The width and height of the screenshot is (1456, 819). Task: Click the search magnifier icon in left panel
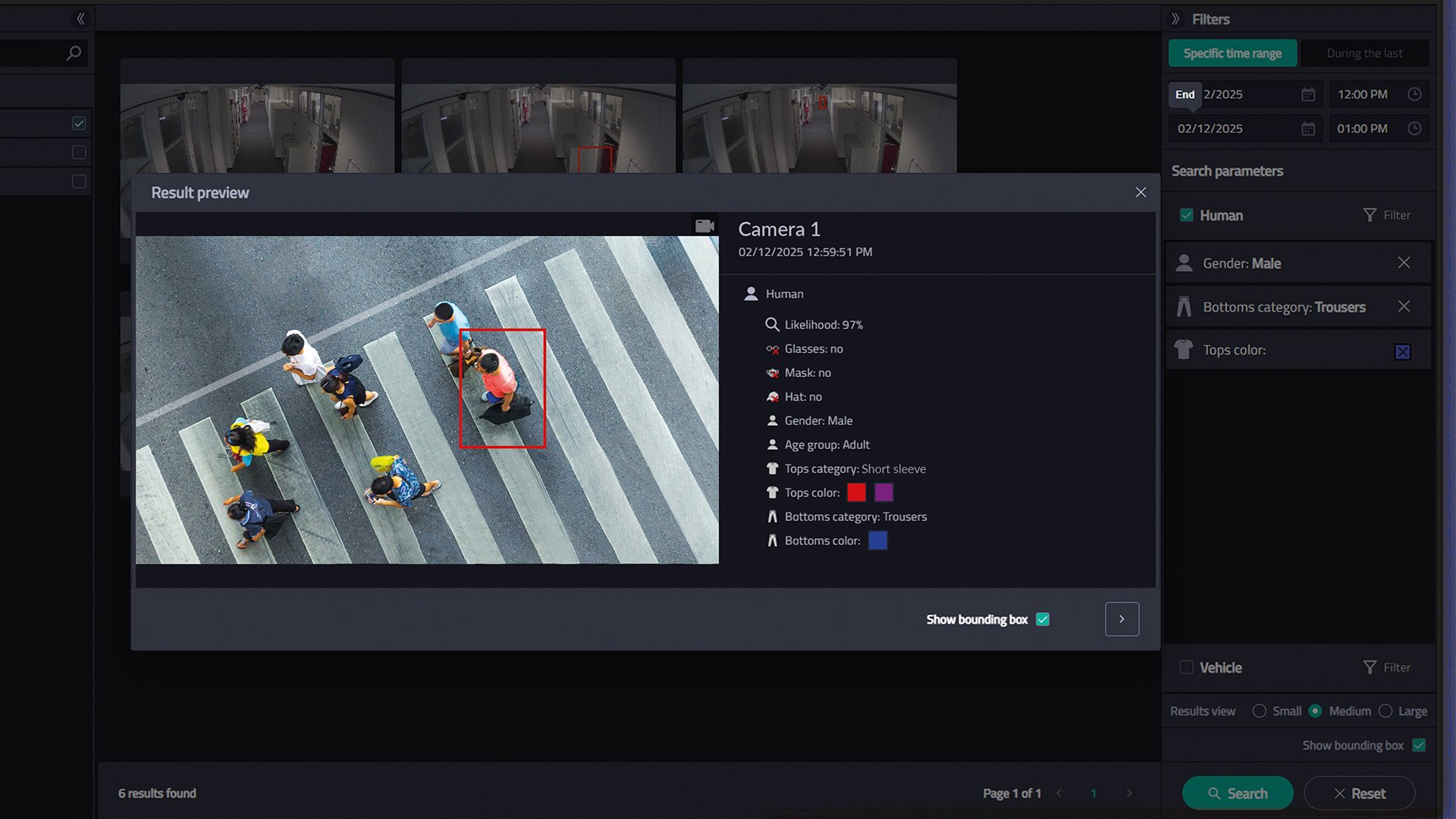74,53
